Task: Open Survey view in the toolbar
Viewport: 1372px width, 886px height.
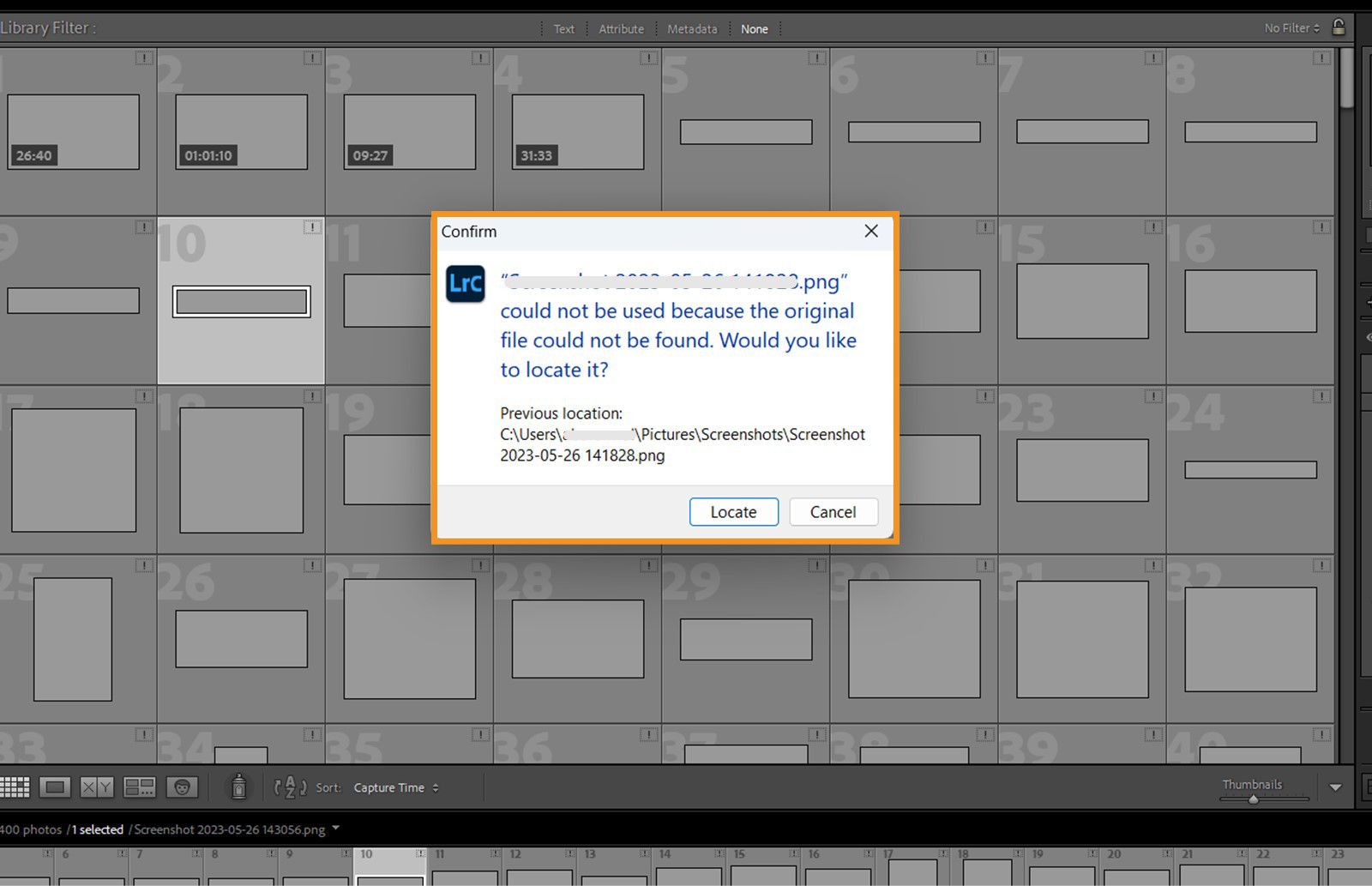Action: coord(139,787)
